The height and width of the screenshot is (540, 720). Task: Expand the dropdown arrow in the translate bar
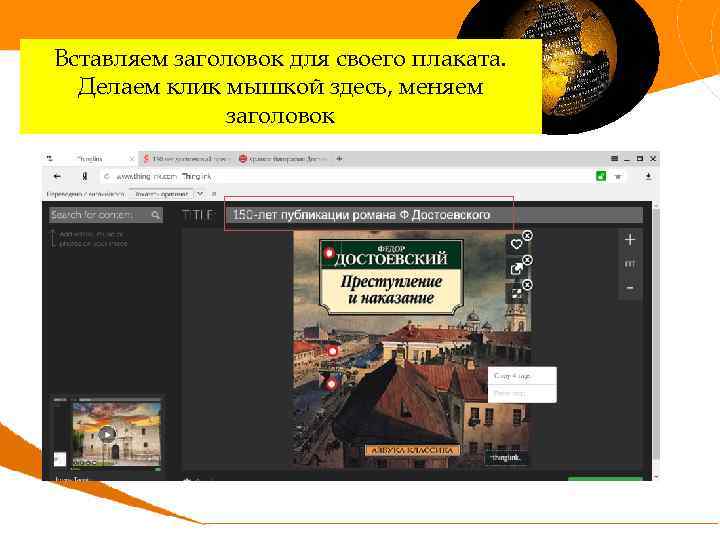click(x=200, y=194)
